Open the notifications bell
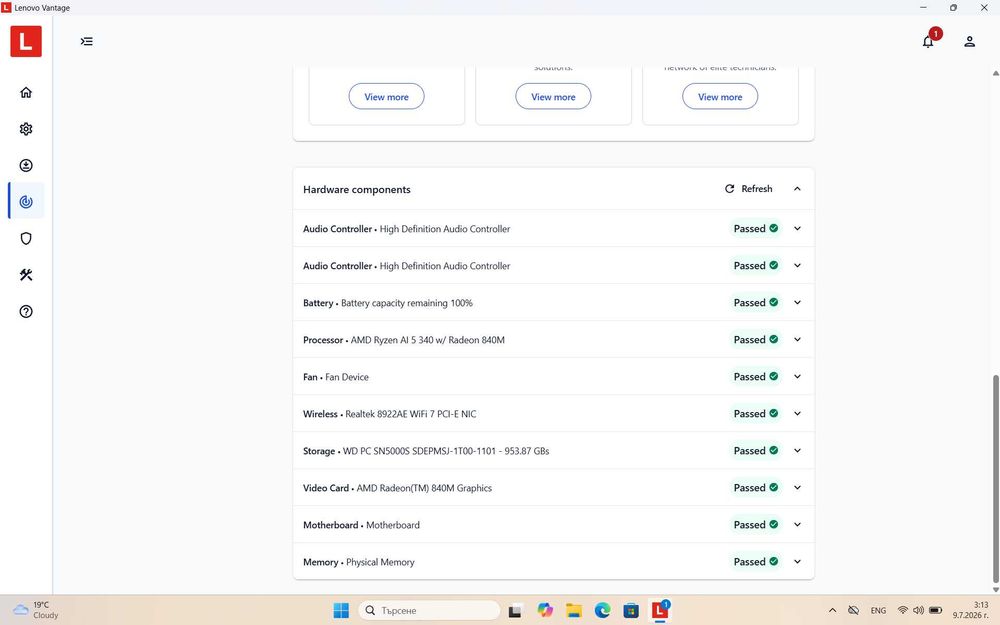Image resolution: width=1000 pixels, height=625 pixels. coord(929,41)
